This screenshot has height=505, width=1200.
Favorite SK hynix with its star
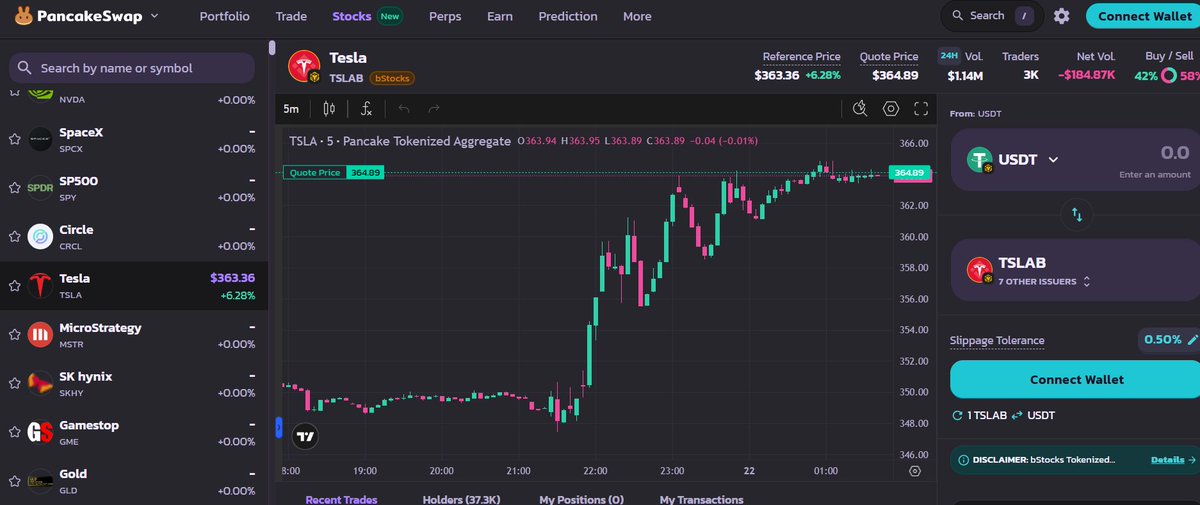14,384
